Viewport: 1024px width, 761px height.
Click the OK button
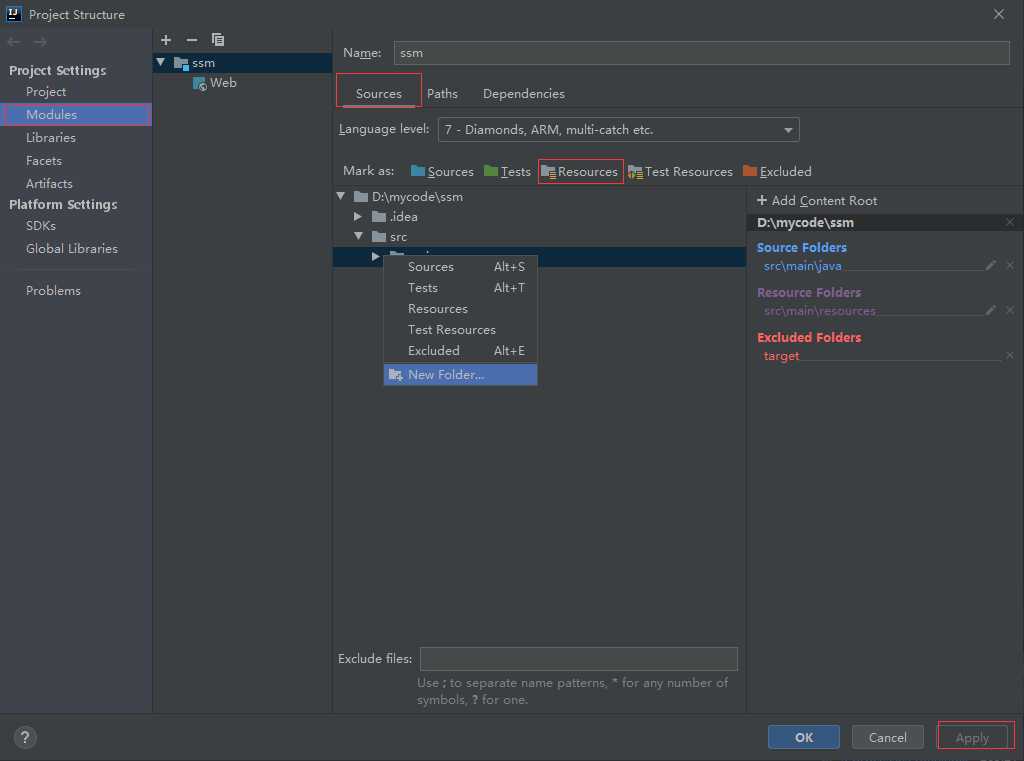click(x=804, y=737)
